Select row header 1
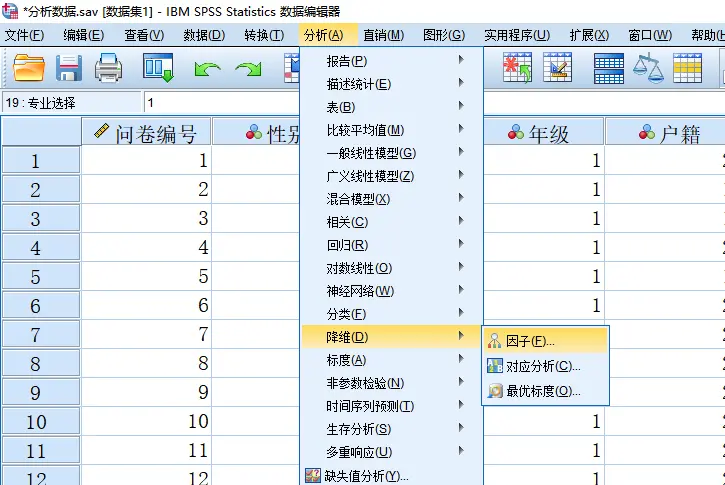The image size is (725, 485). (x=41, y=160)
